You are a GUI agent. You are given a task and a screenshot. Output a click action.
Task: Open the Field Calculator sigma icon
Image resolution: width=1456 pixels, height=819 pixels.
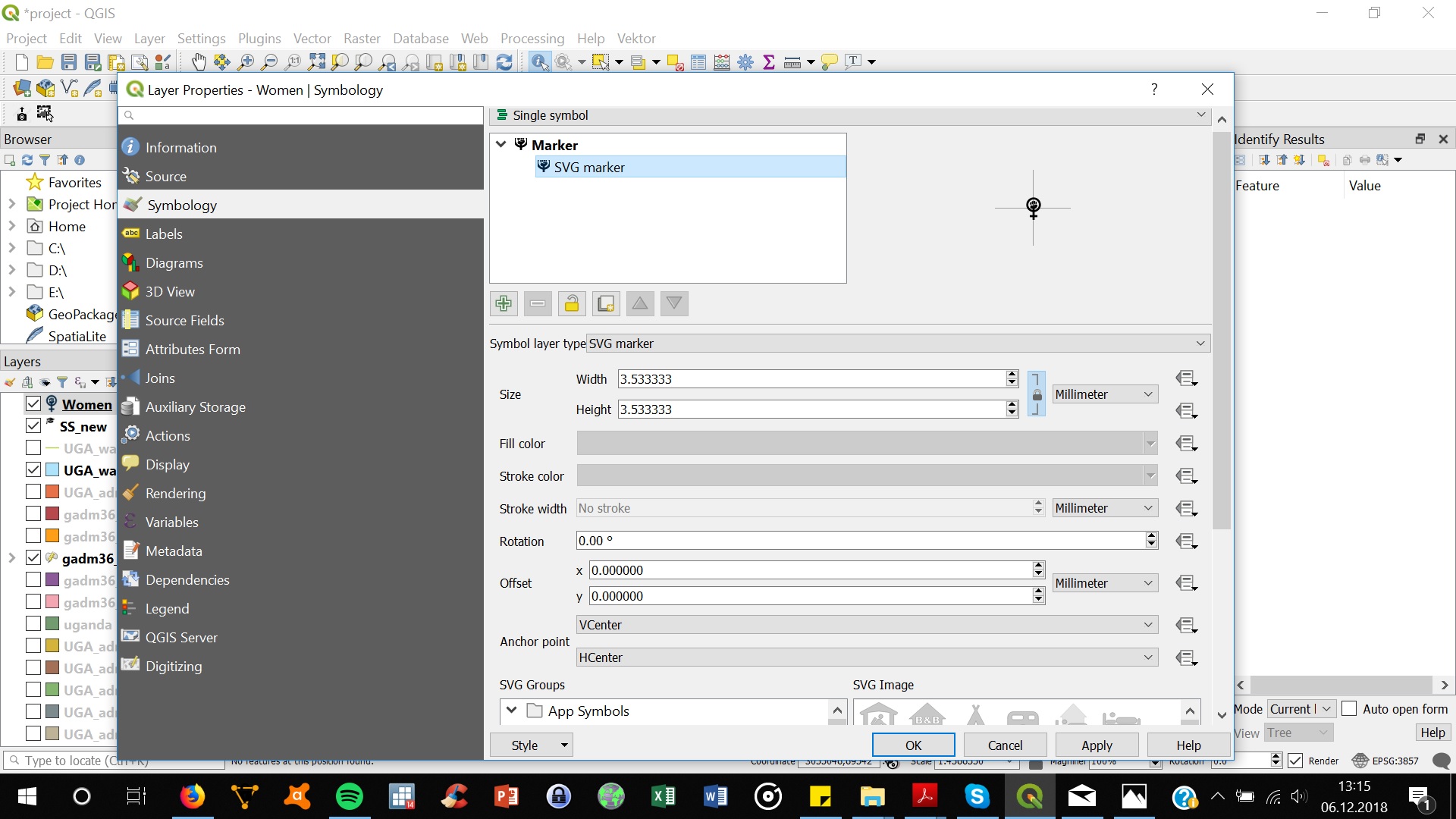pos(769,62)
